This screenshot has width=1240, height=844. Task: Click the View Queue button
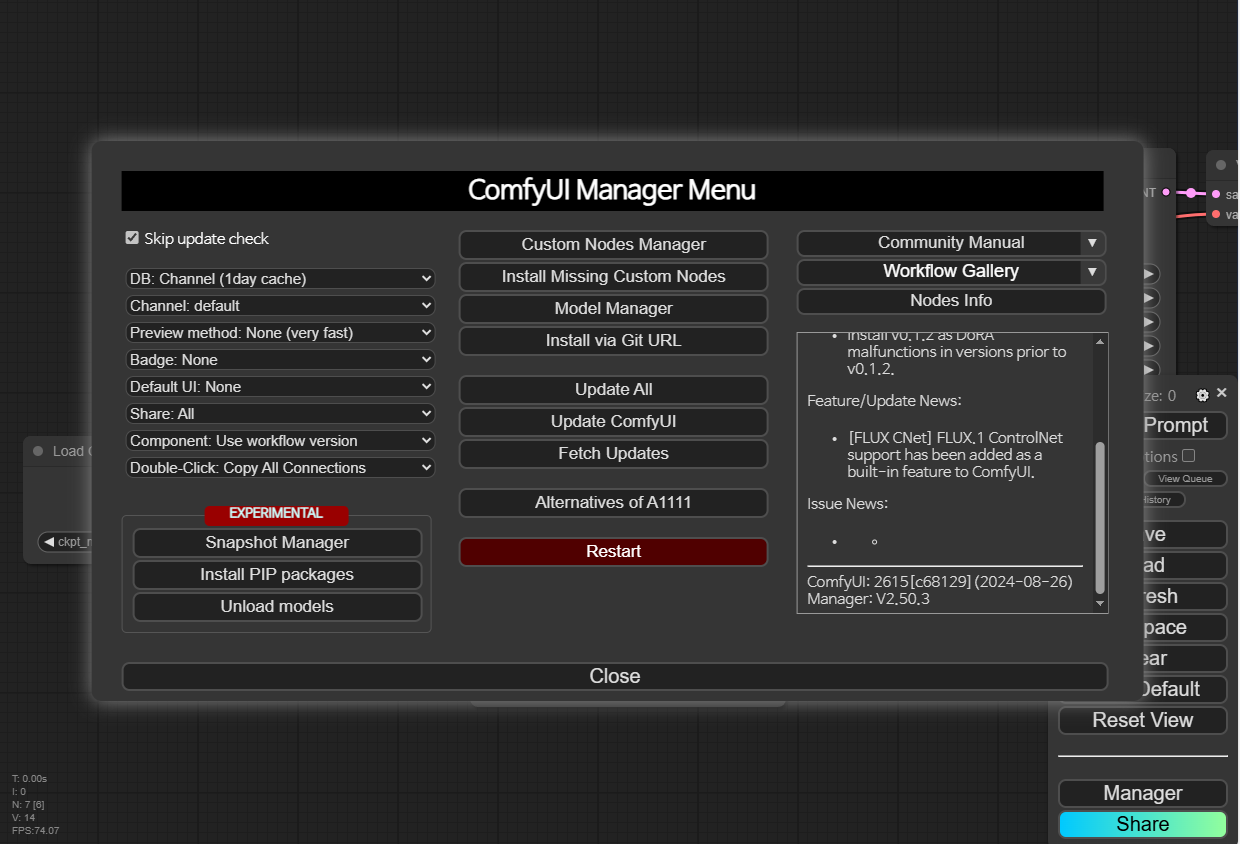(1185, 479)
